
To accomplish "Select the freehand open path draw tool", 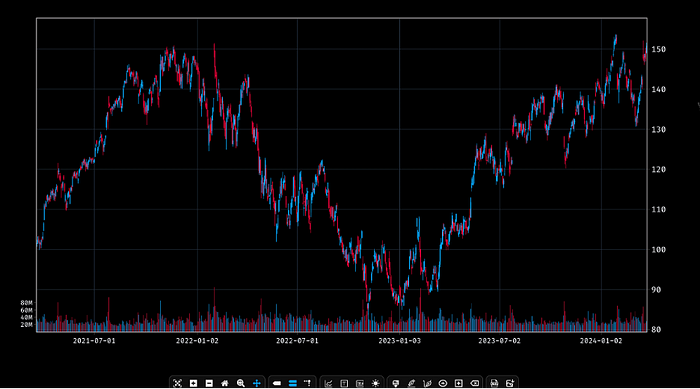I will [427, 383].
